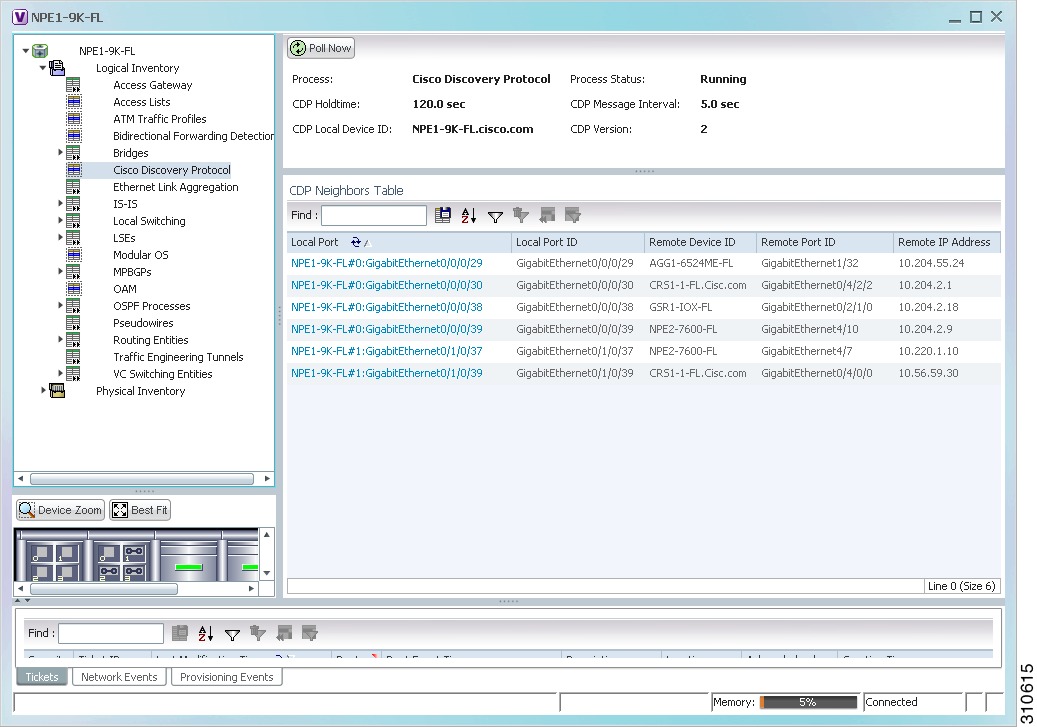This screenshot has width=1037, height=727.
Task: Click the Logical Inventory icon in the tree
Action: (58, 67)
